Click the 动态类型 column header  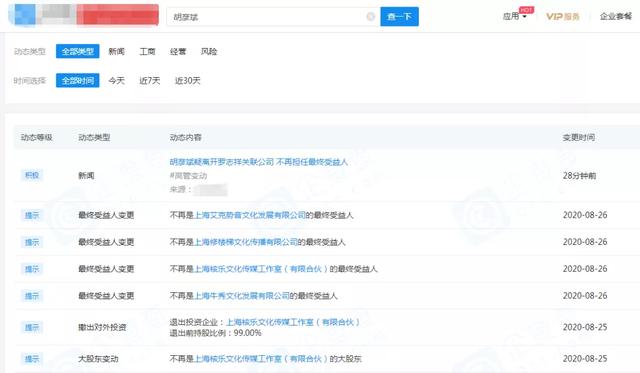tap(94, 138)
